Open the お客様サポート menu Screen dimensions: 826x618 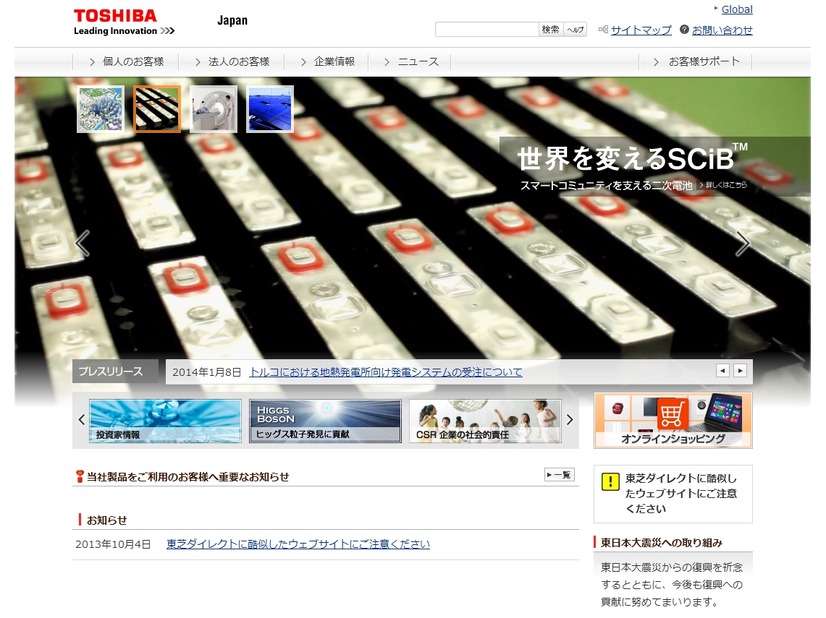695,62
